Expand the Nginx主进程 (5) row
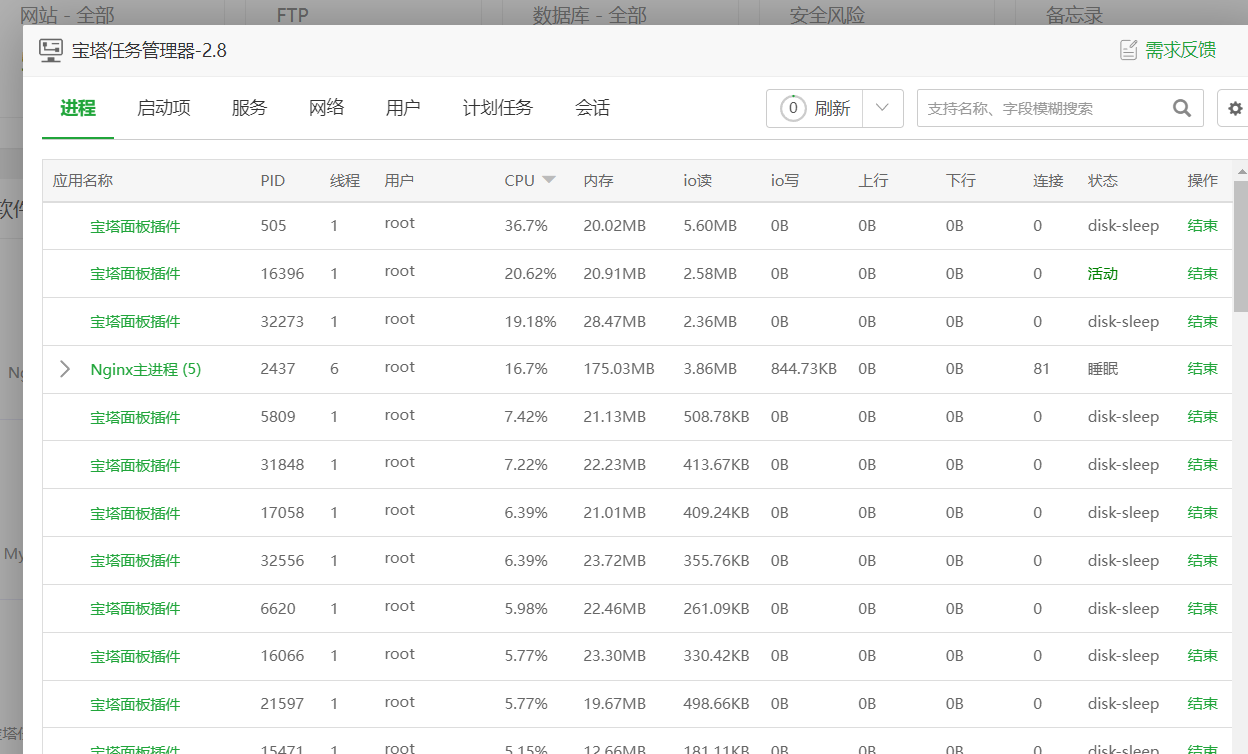 click(x=65, y=369)
